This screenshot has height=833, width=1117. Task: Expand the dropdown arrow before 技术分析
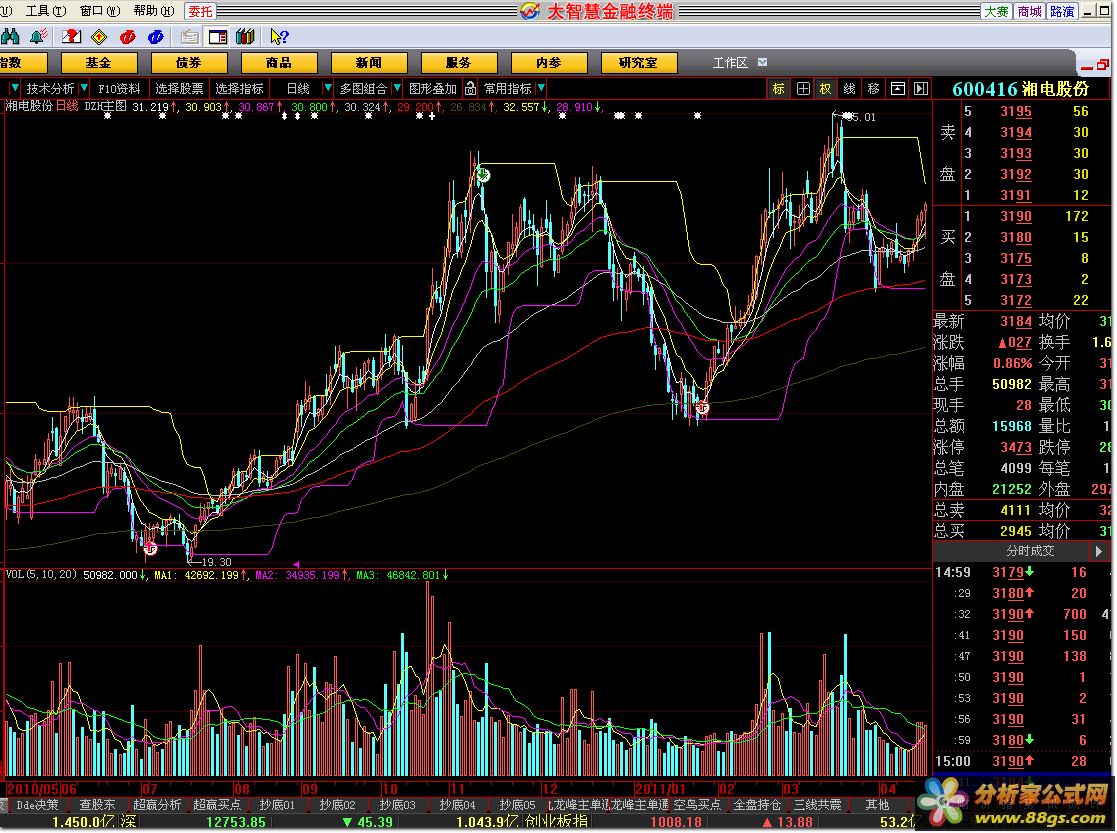tap(14, 88)
